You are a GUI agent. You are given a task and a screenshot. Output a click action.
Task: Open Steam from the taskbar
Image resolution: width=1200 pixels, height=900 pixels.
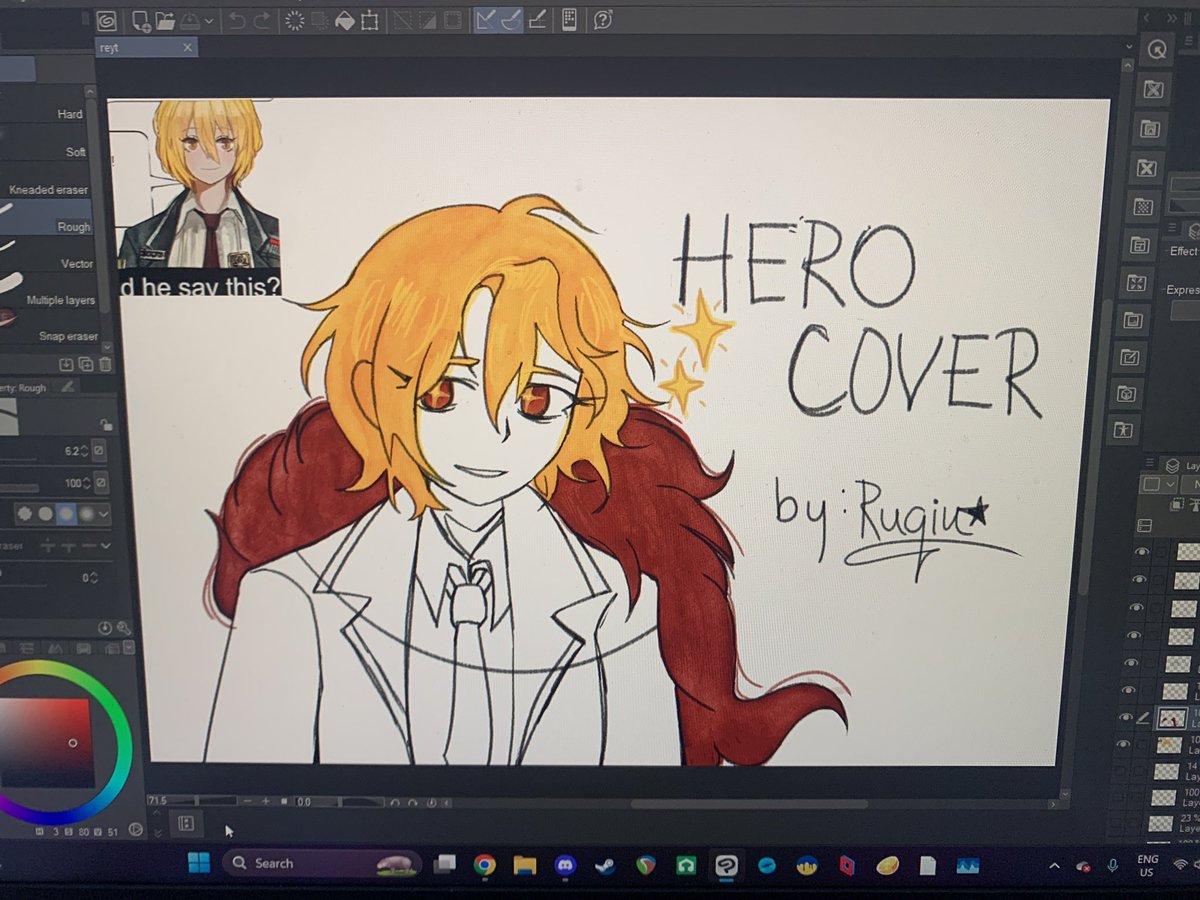click(x=604, y=865)
